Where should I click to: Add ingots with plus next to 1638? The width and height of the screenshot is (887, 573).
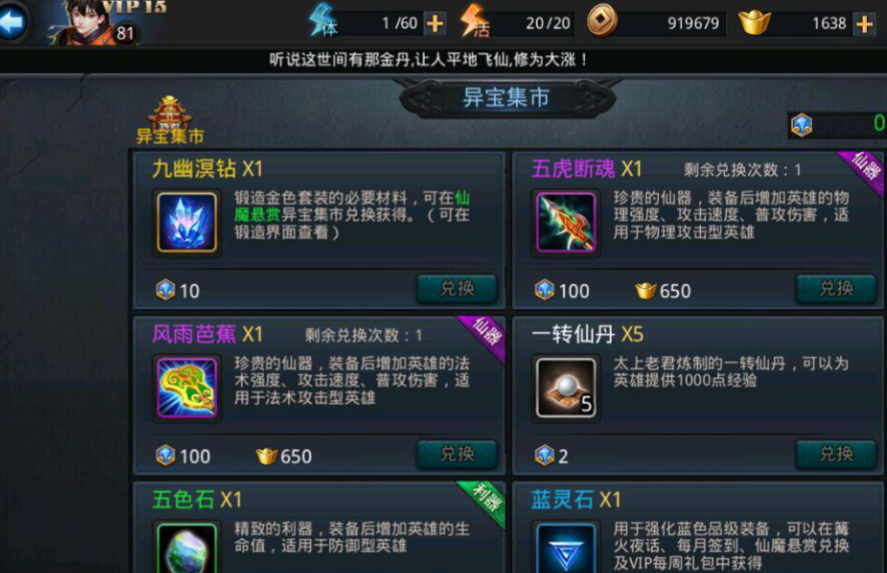click(864, 23)
